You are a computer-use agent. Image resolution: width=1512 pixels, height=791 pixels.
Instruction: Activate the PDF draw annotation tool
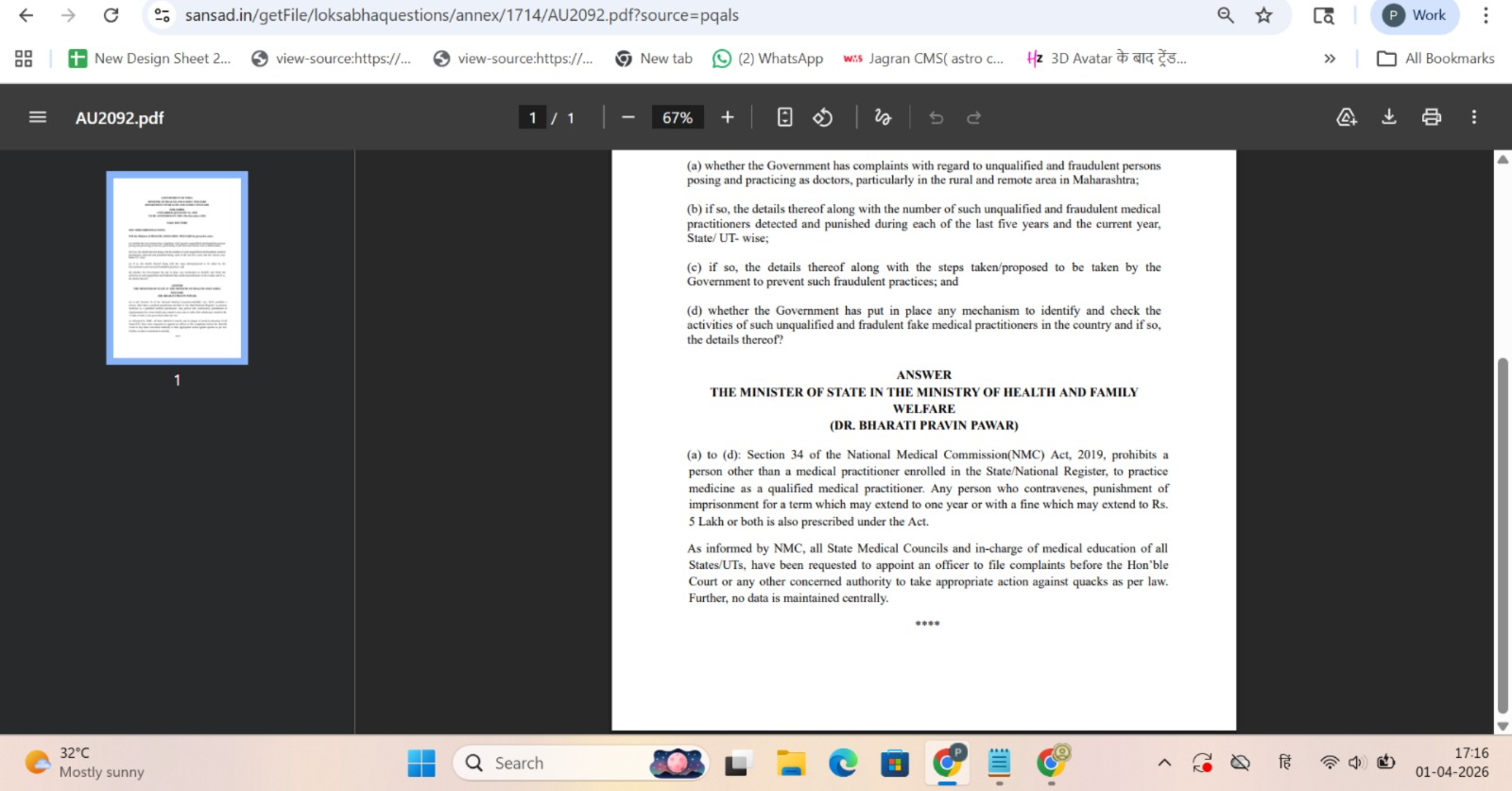[x=883, y=117]
